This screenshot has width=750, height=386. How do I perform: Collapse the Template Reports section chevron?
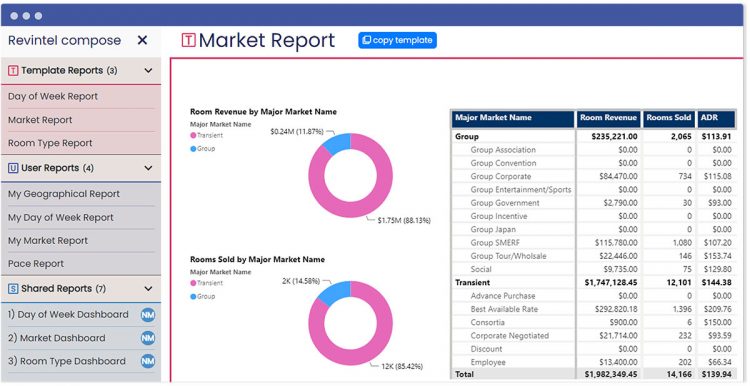[x=148, y=71]
